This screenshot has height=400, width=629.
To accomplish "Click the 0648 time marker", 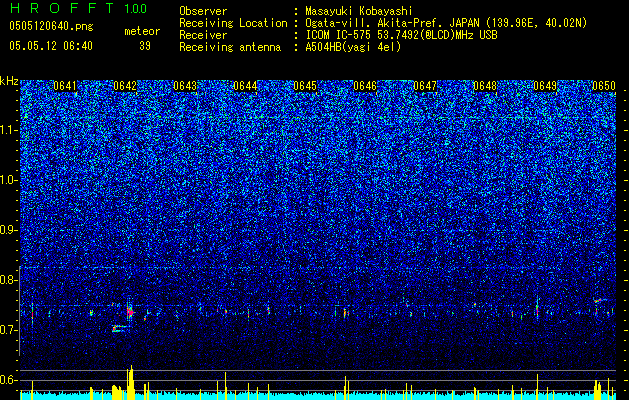I will pos(485,86).
